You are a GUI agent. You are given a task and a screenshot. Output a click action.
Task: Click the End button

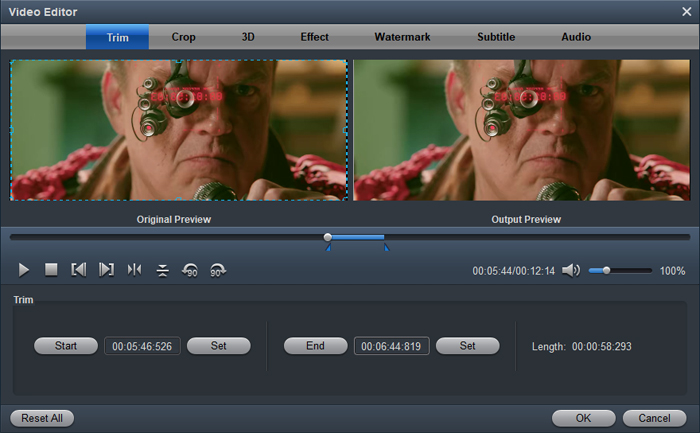coord(316,346)
